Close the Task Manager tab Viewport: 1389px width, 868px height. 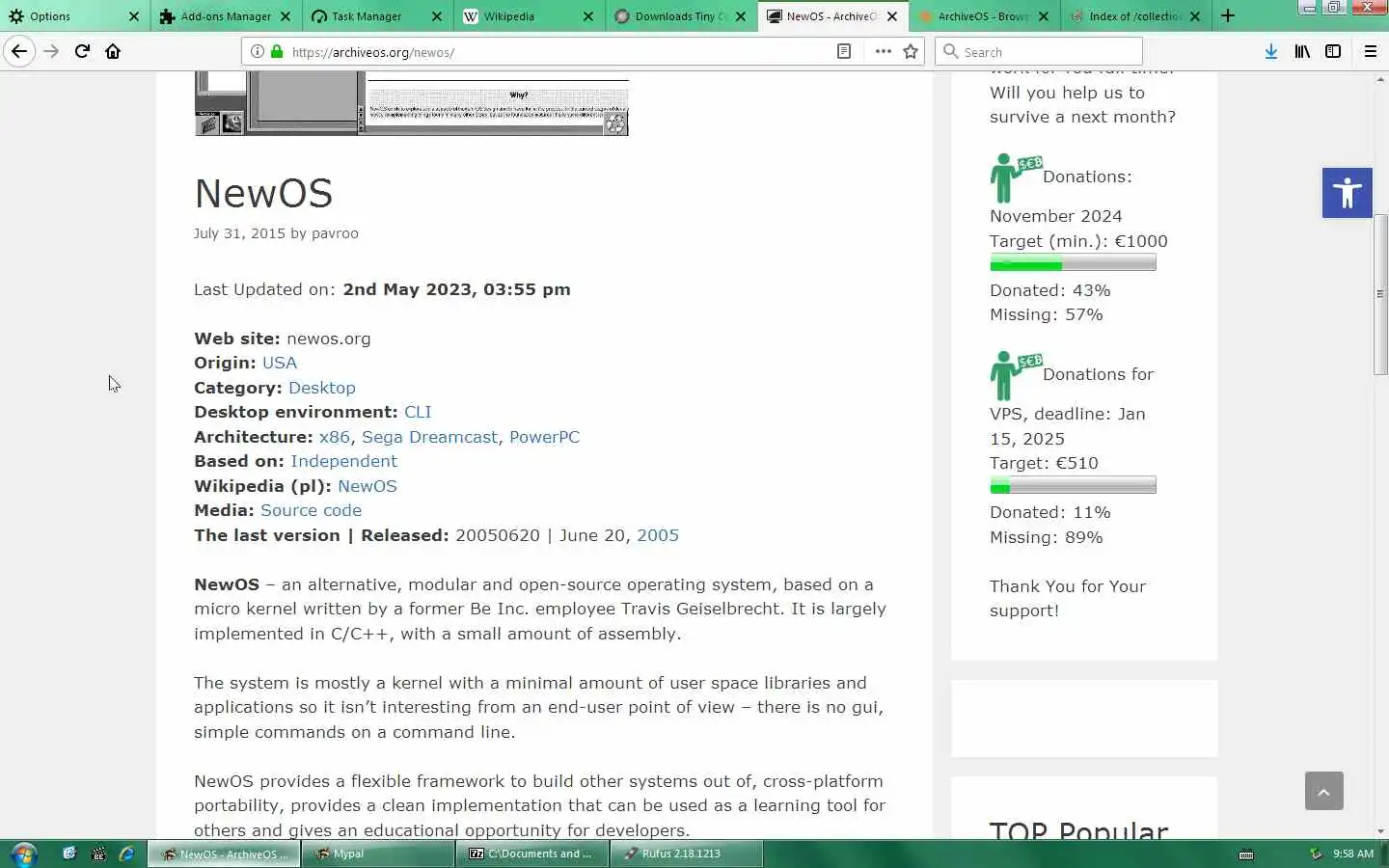pos(436,16)
